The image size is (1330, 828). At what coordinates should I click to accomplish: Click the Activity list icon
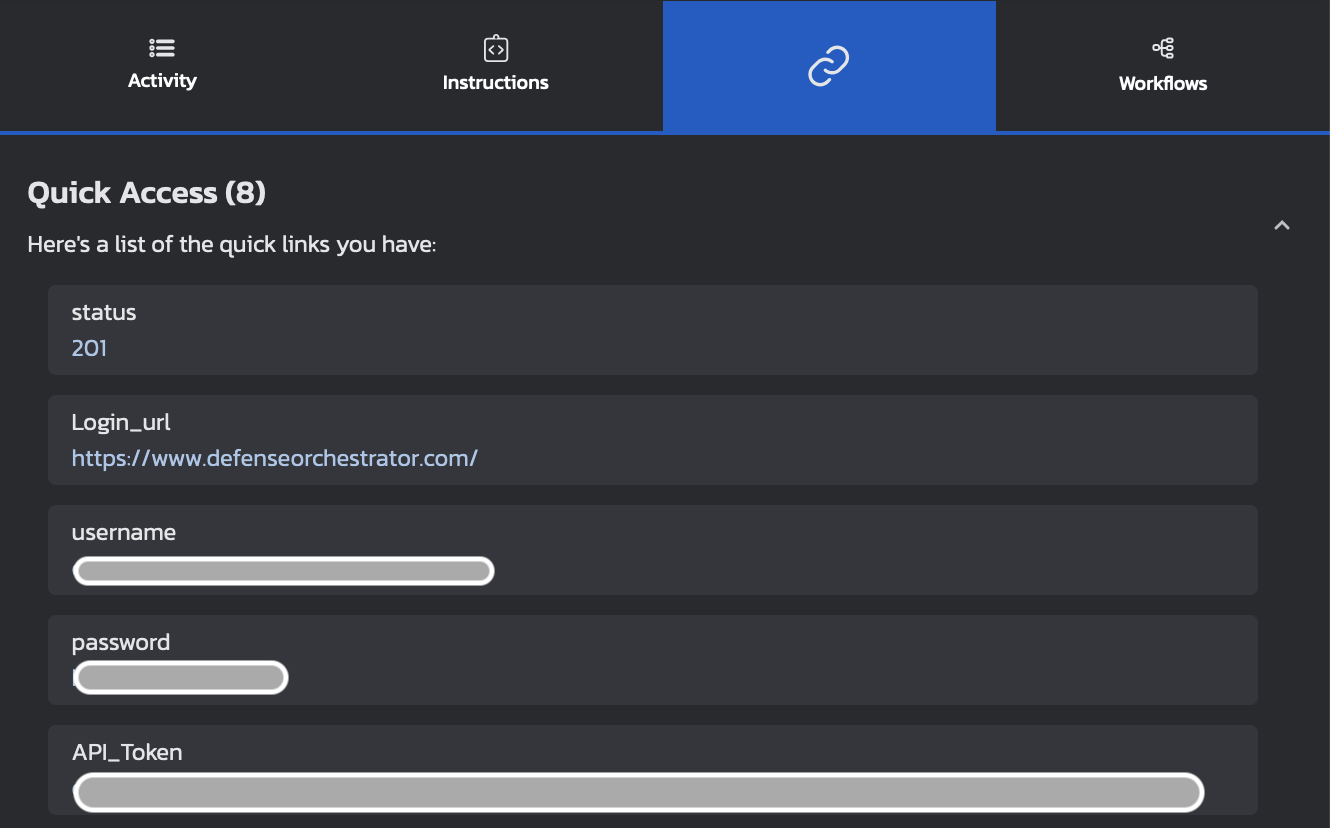click(x=162, y=48)
